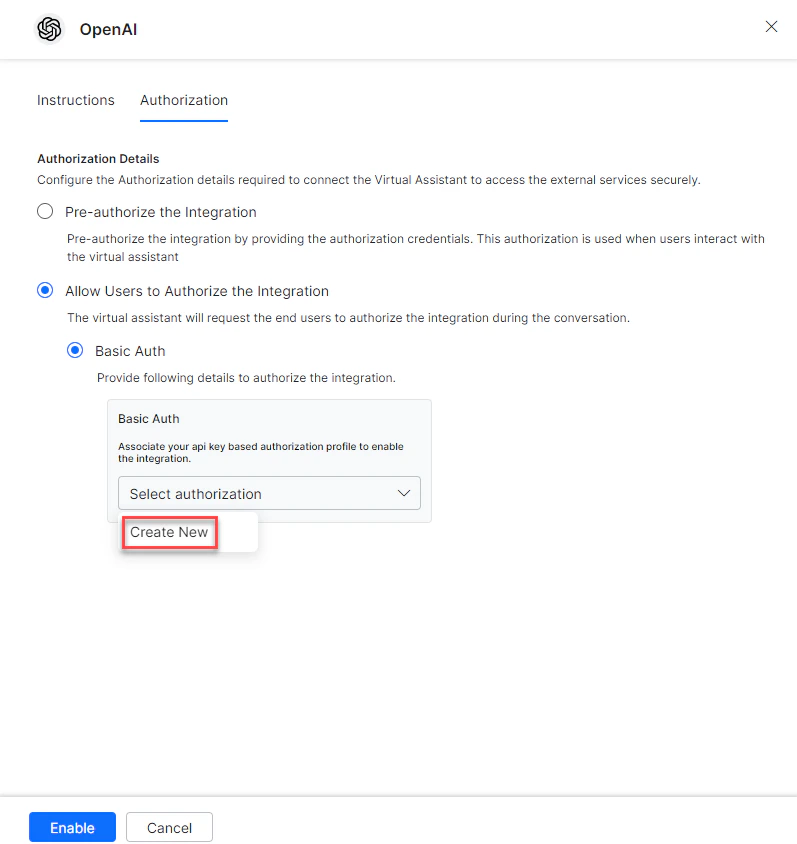Click the Basic Auth panel title
Viewport: 797px width, 844px height.
148,418
